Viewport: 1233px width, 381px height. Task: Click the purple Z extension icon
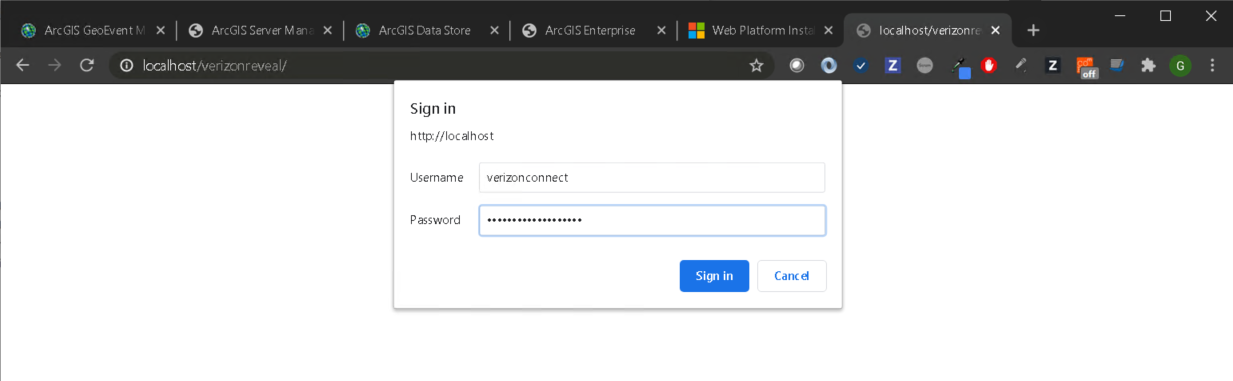coord(893,65)
